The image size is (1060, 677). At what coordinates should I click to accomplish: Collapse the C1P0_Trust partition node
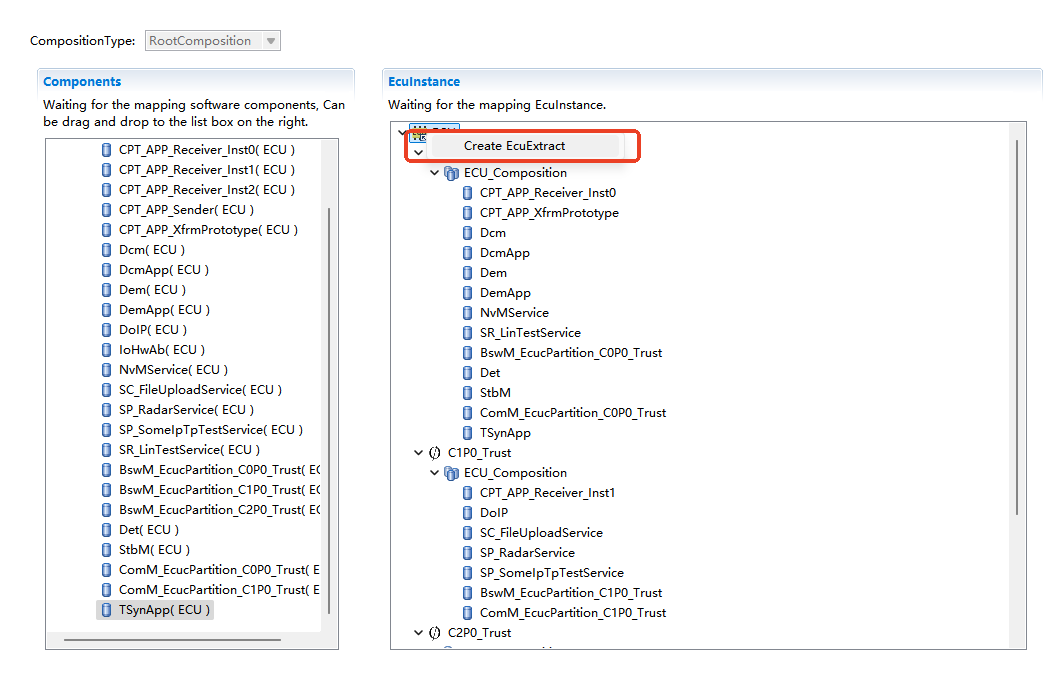point(419,453)
